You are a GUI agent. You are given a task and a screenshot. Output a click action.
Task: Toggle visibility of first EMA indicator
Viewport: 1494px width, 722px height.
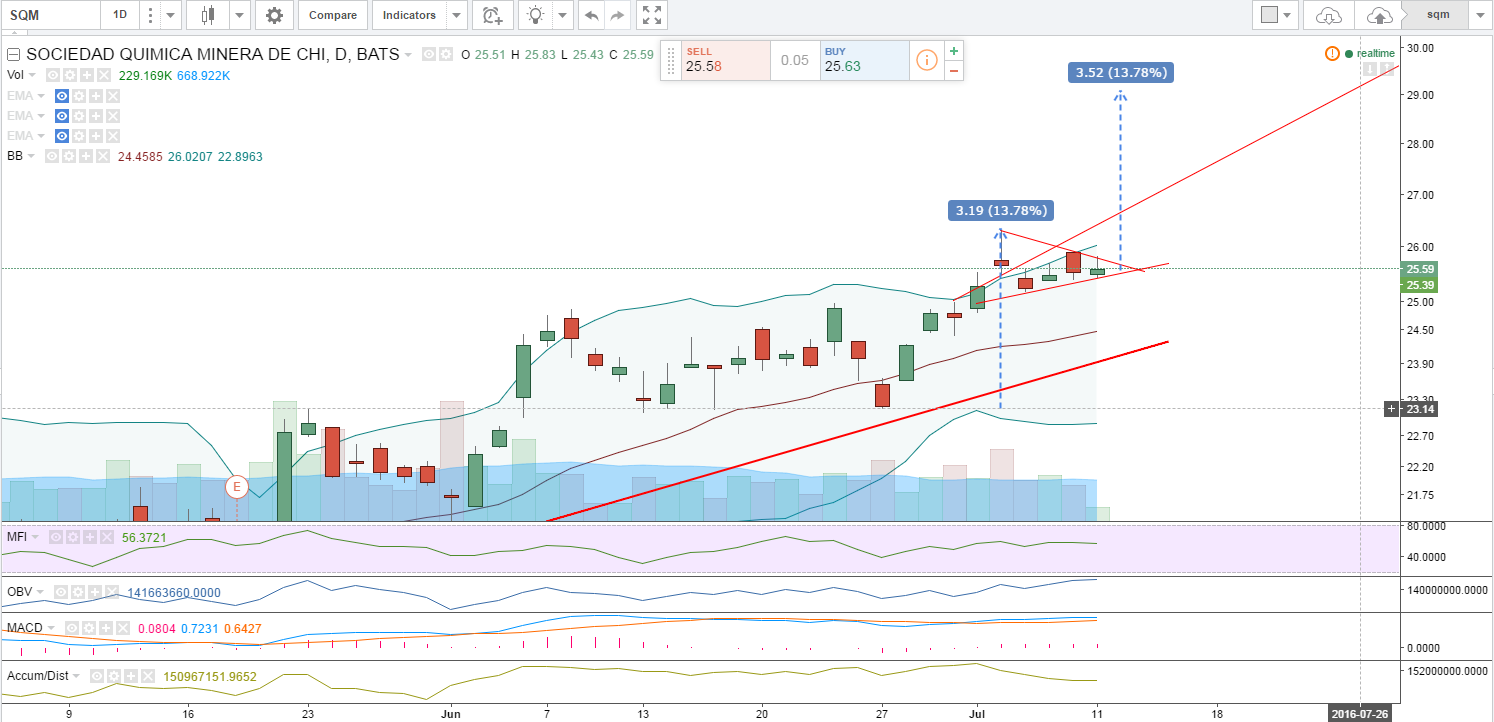pyautogui.click(x=62, y=96)
